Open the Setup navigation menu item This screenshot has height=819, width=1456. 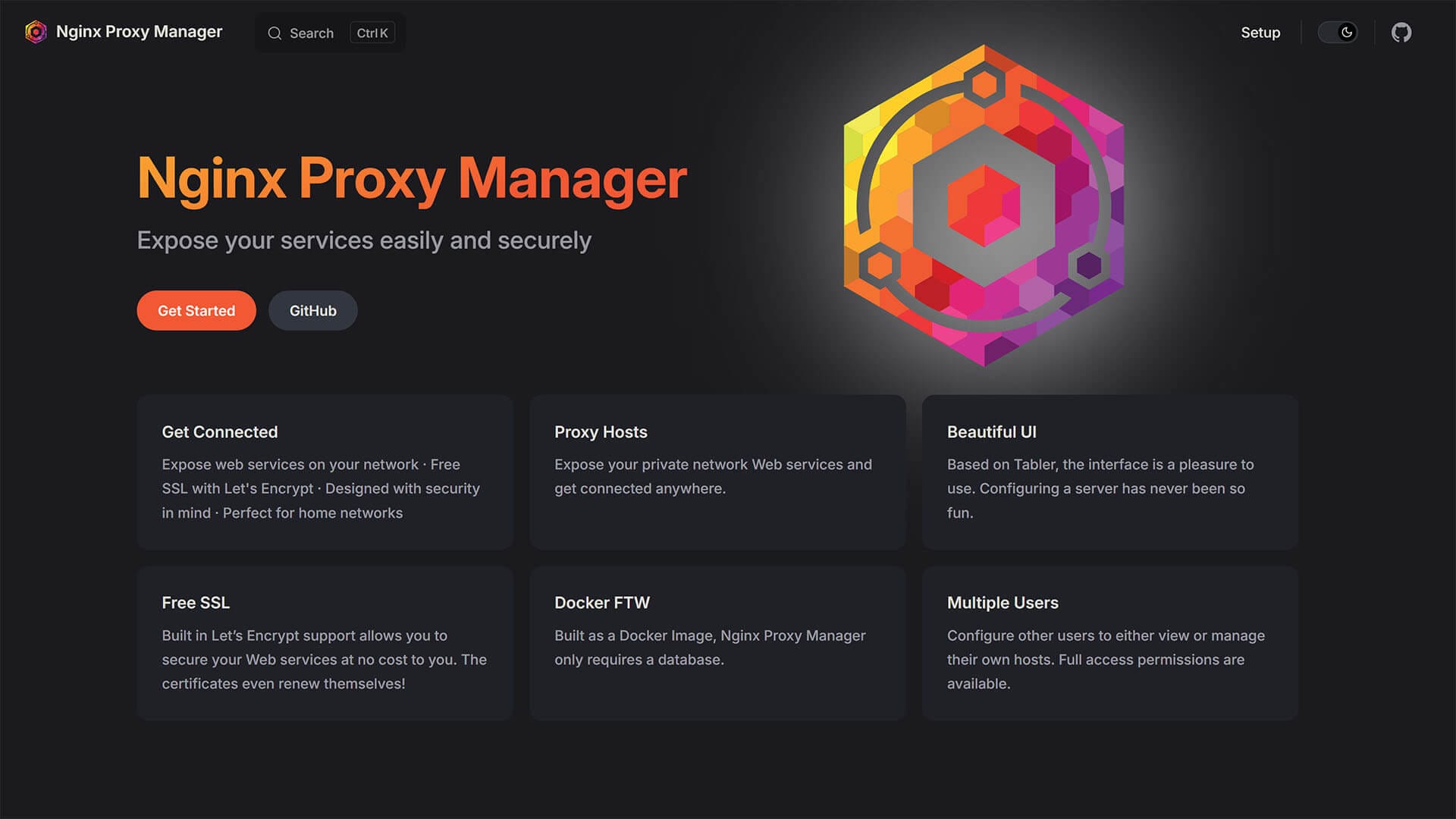coord(1260,33)
